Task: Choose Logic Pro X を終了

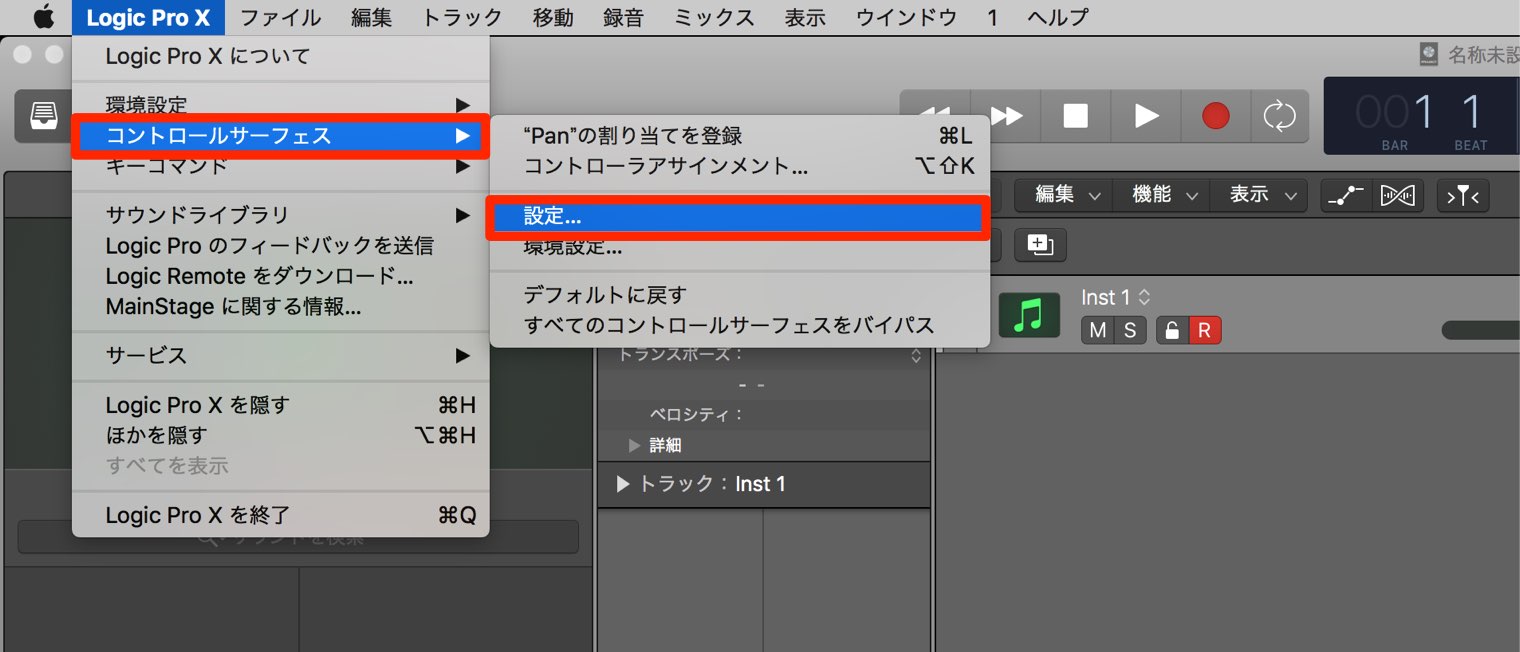Action: coord(281,515)
